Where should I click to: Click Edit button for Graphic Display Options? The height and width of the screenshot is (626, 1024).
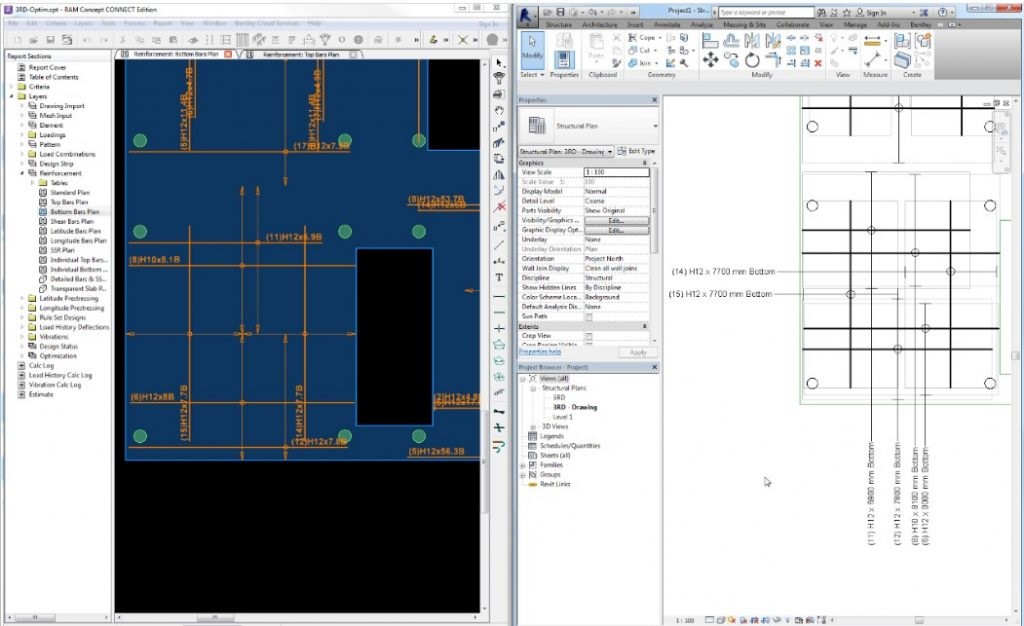pyautogui.click(x=616, y=230)
